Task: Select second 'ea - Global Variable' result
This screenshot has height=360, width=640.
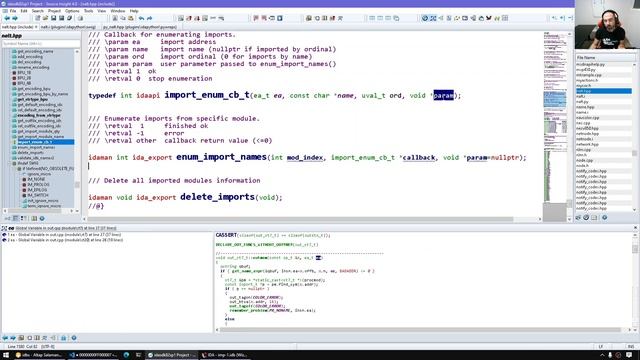Action: pos(64,240)
